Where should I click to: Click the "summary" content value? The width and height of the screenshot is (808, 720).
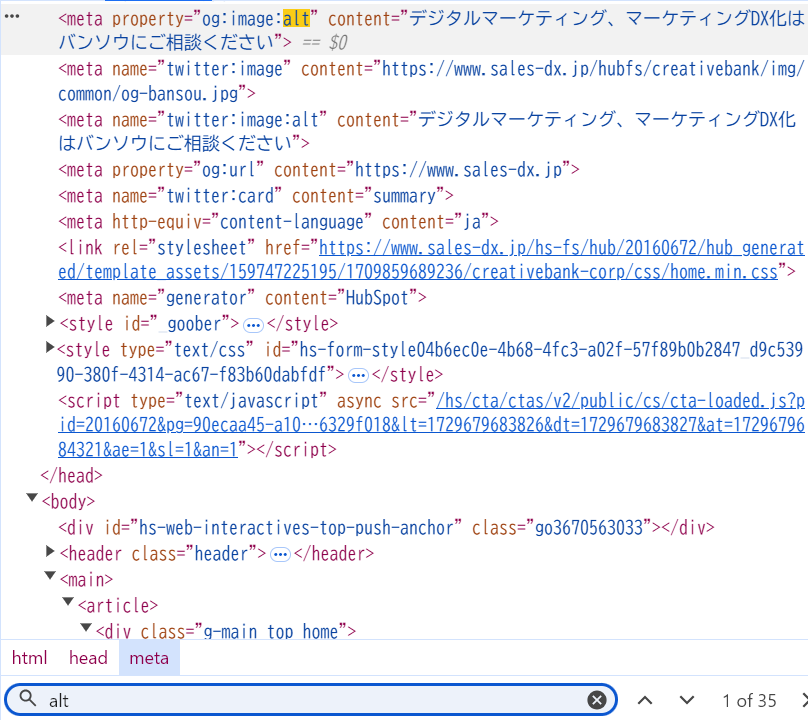pyautogui.click(x=405, y=196)
